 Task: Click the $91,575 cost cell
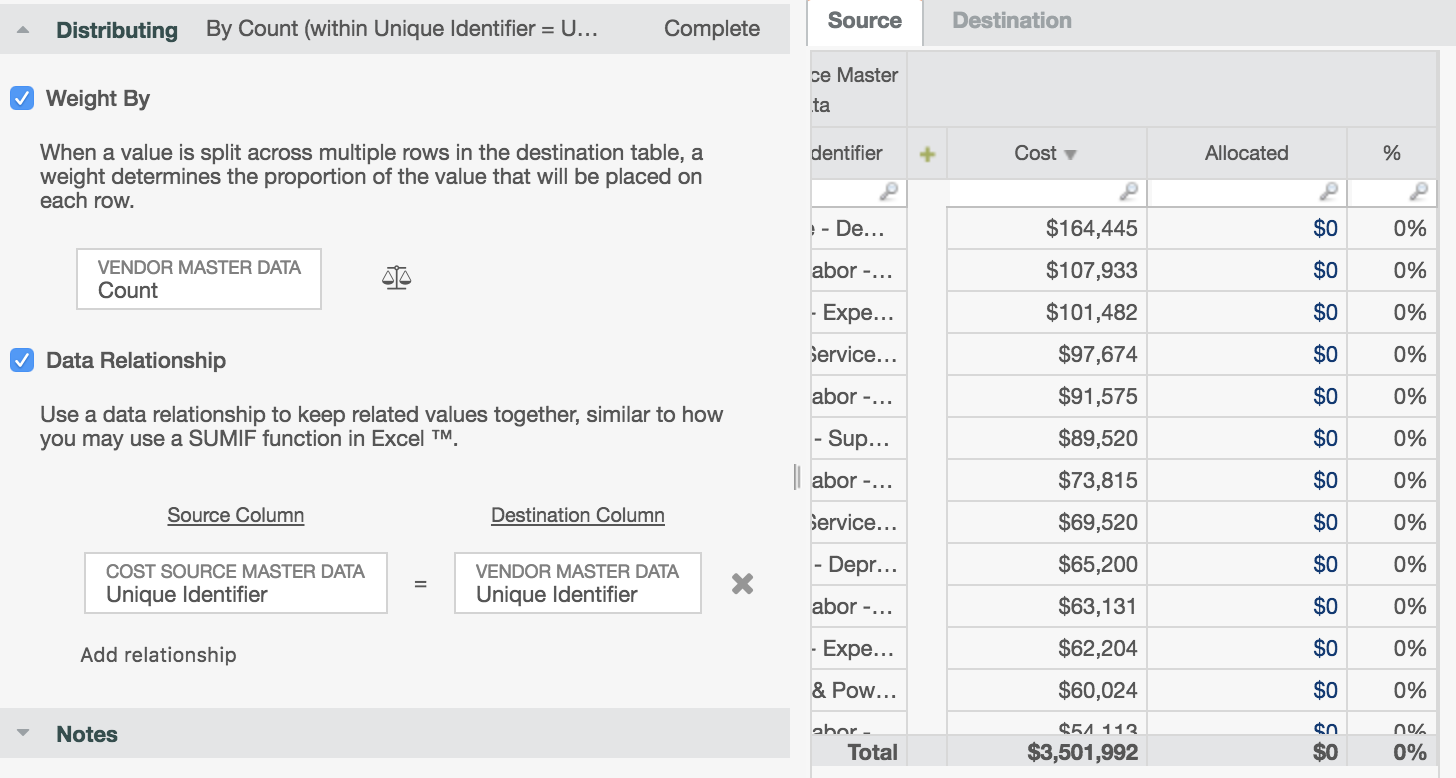[x=1046, y=396]
